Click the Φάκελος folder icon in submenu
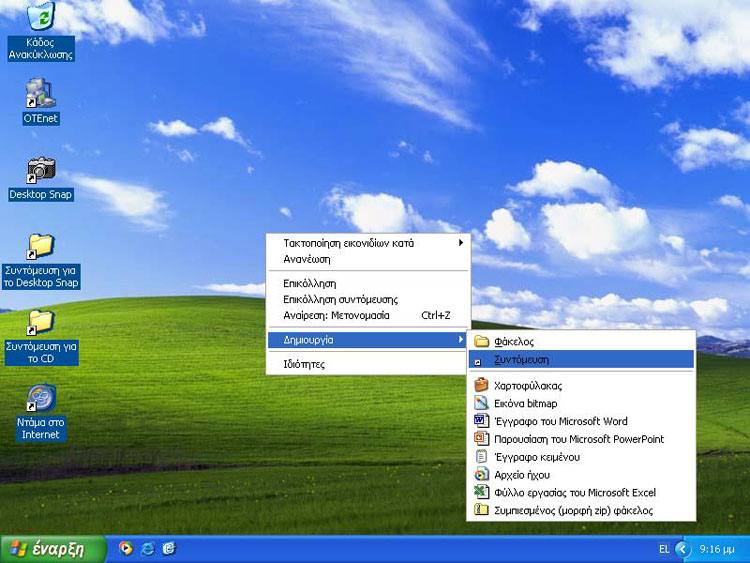Image resolution: width=750 pixels, height=563 pixels. tap(481, 341)
